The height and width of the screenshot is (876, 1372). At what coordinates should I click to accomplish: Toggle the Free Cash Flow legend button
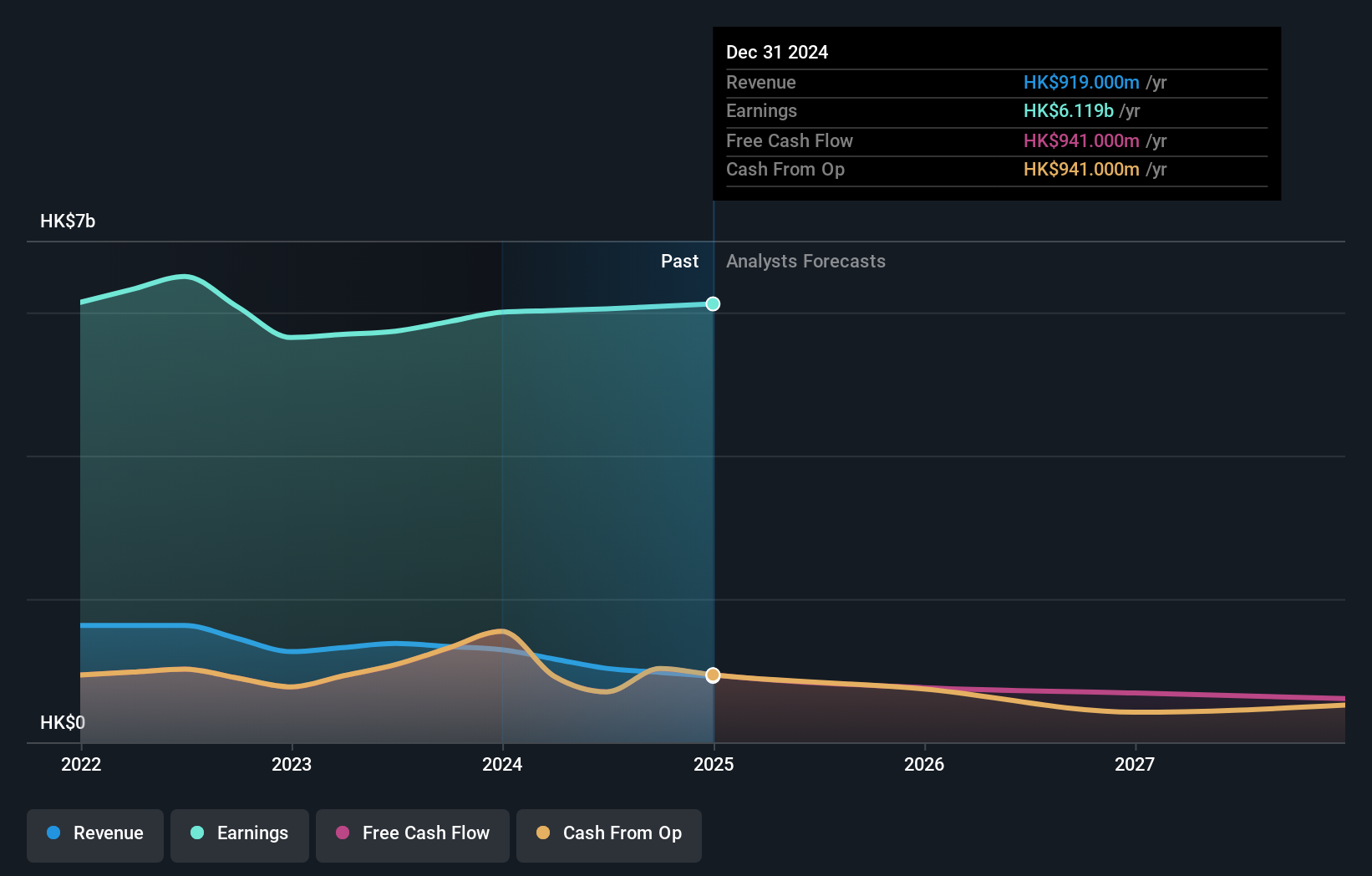[x=413, y=835]
